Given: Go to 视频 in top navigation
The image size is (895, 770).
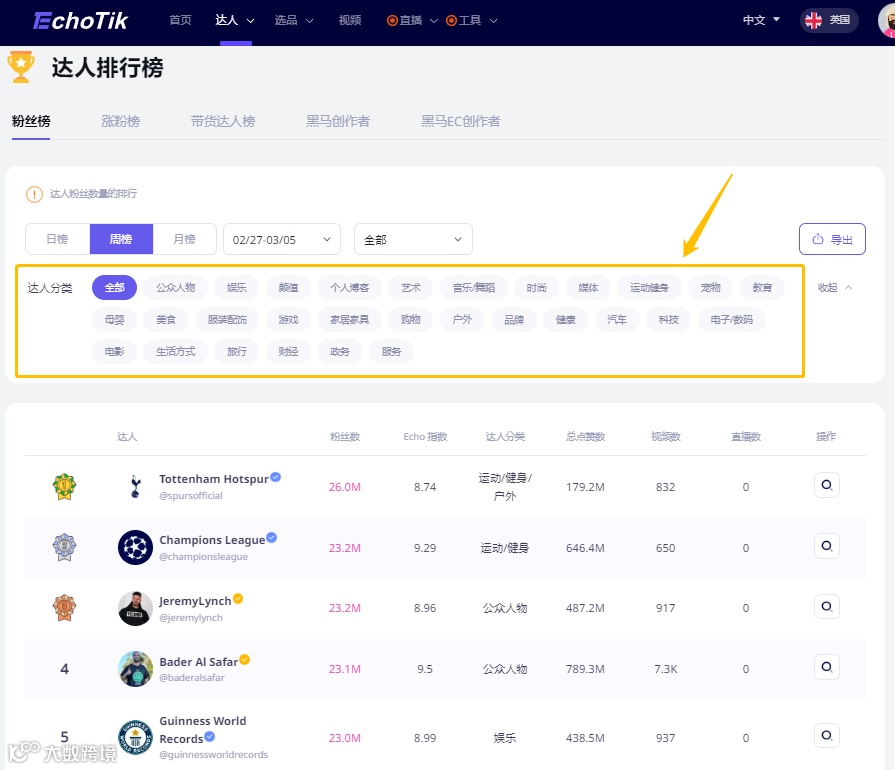Looking at the screenshot, I should [x=350, y=21].
